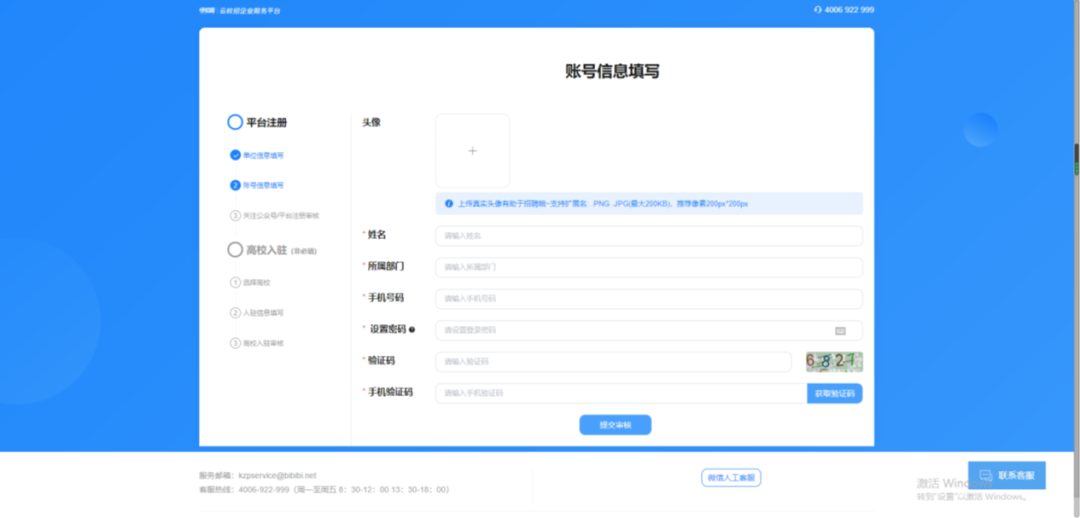Screen dimensions: 1080x518
Task: Open the 联系客服 floating button
Action: coord(1007,475)
